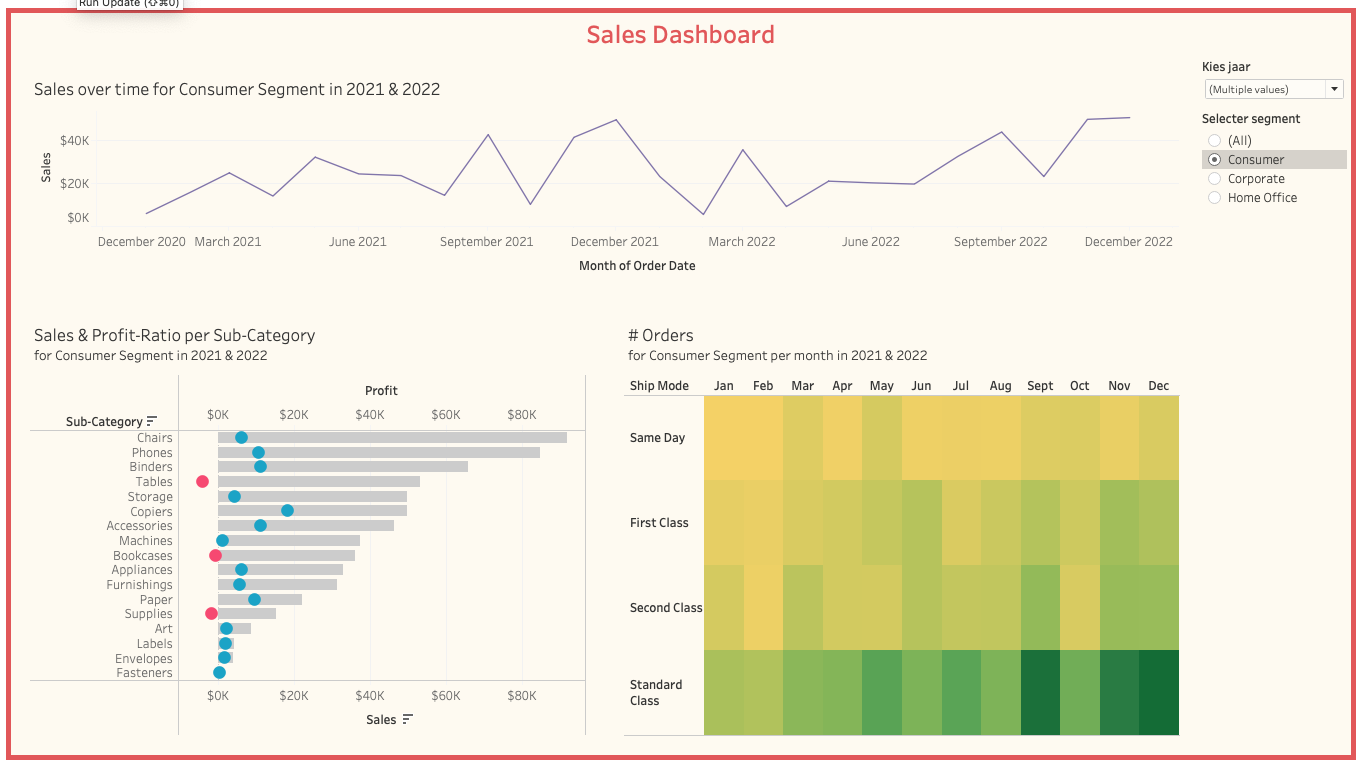Click the sort icon next to Sales axis label

[x=407, y=719]
